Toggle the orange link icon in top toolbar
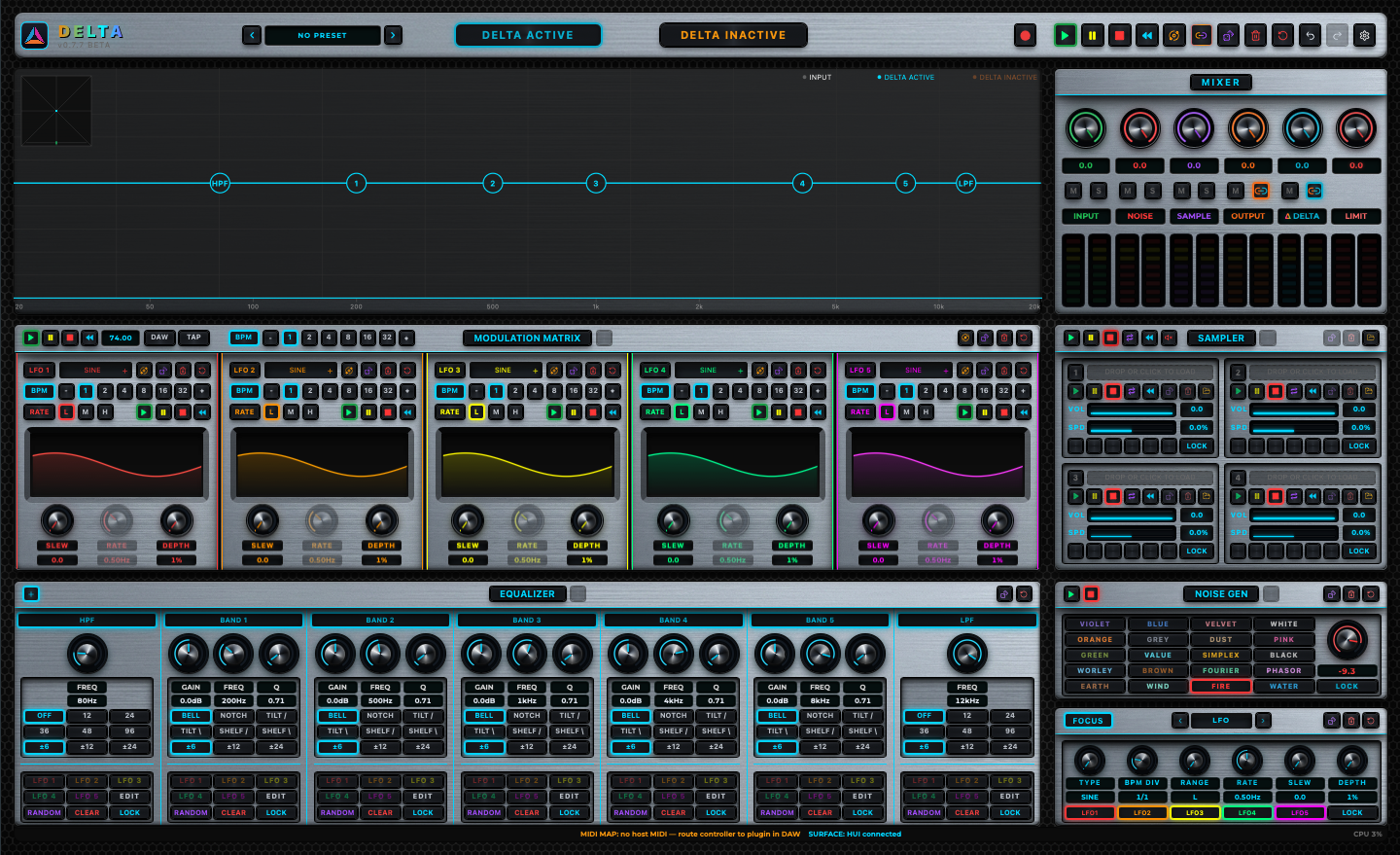 coord(1201,36)
